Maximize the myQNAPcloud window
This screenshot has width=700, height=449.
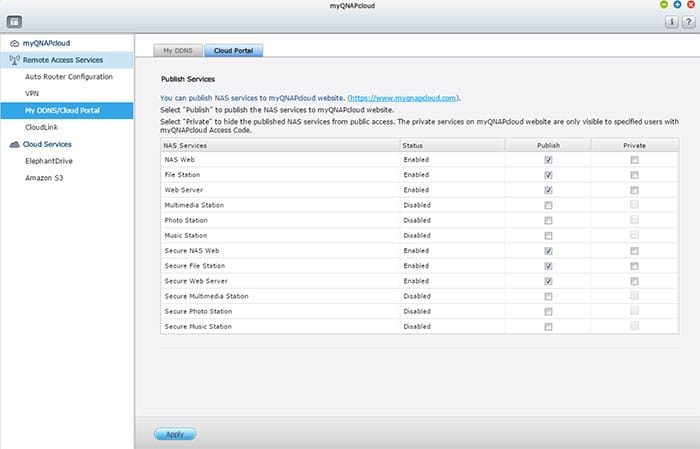tap(677, 5)
